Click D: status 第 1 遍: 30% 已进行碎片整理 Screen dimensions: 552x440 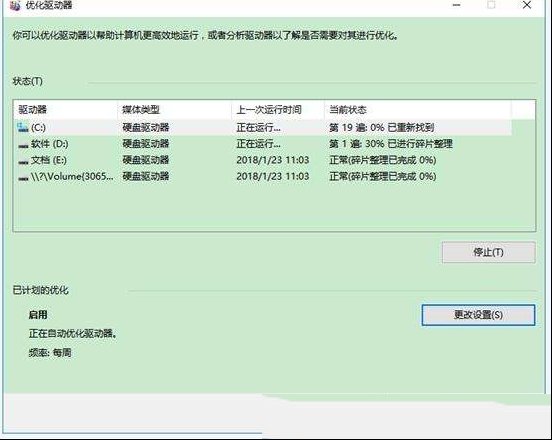click(391, 144)
